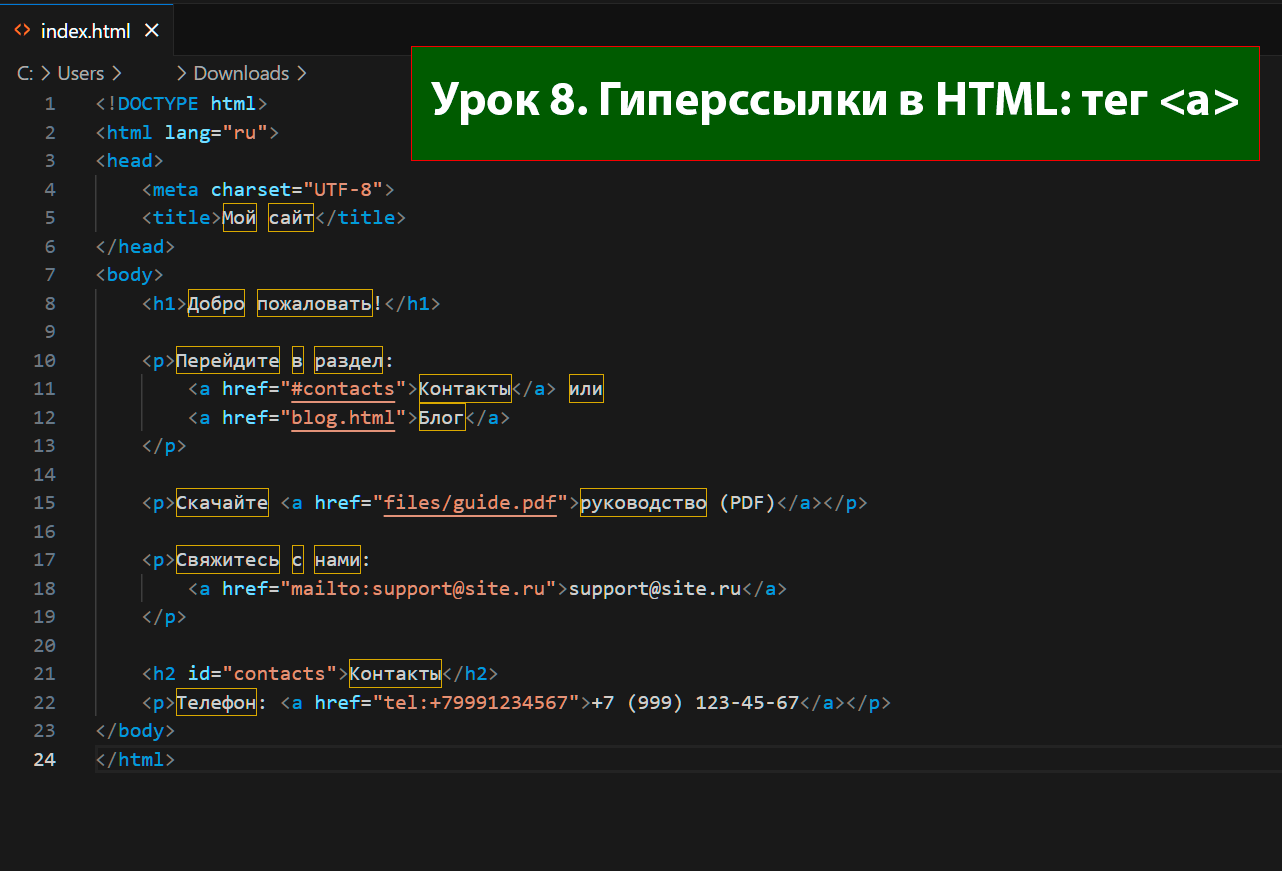Image resolution: width=1282 pixels, height=871 pixels.
Task: Click line number 24 in the gutter
Action: (44, 760)
